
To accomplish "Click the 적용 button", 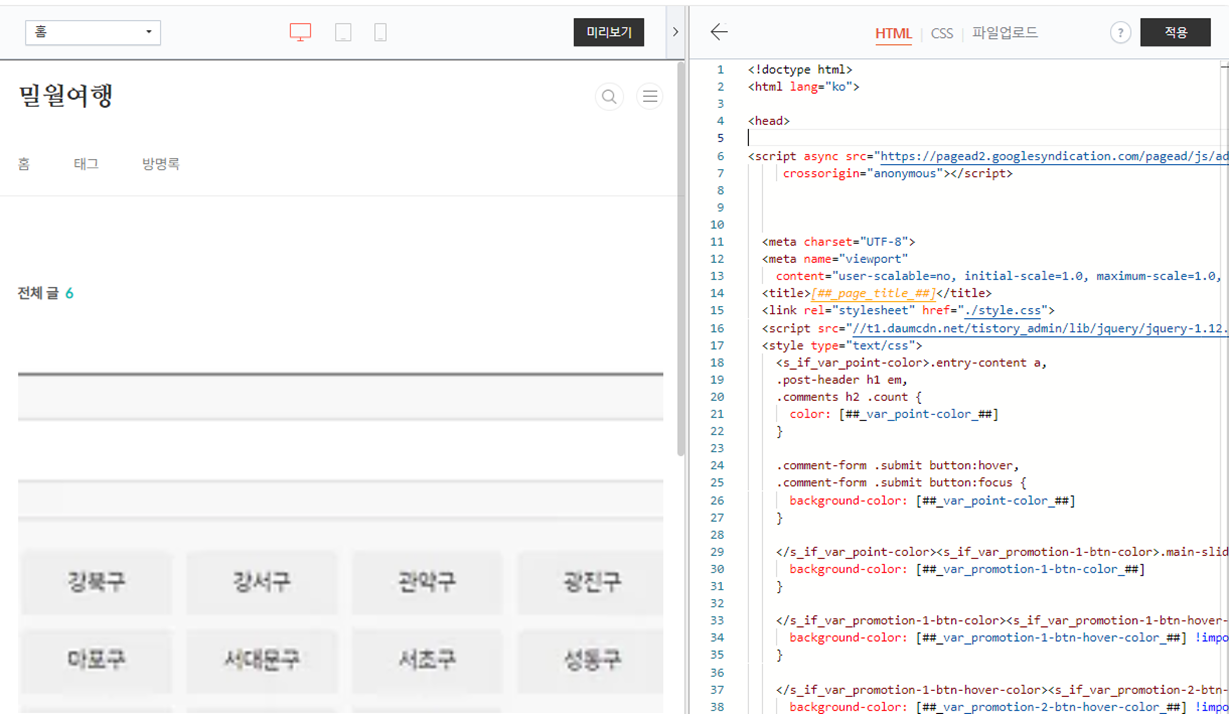I will 1175,32.
